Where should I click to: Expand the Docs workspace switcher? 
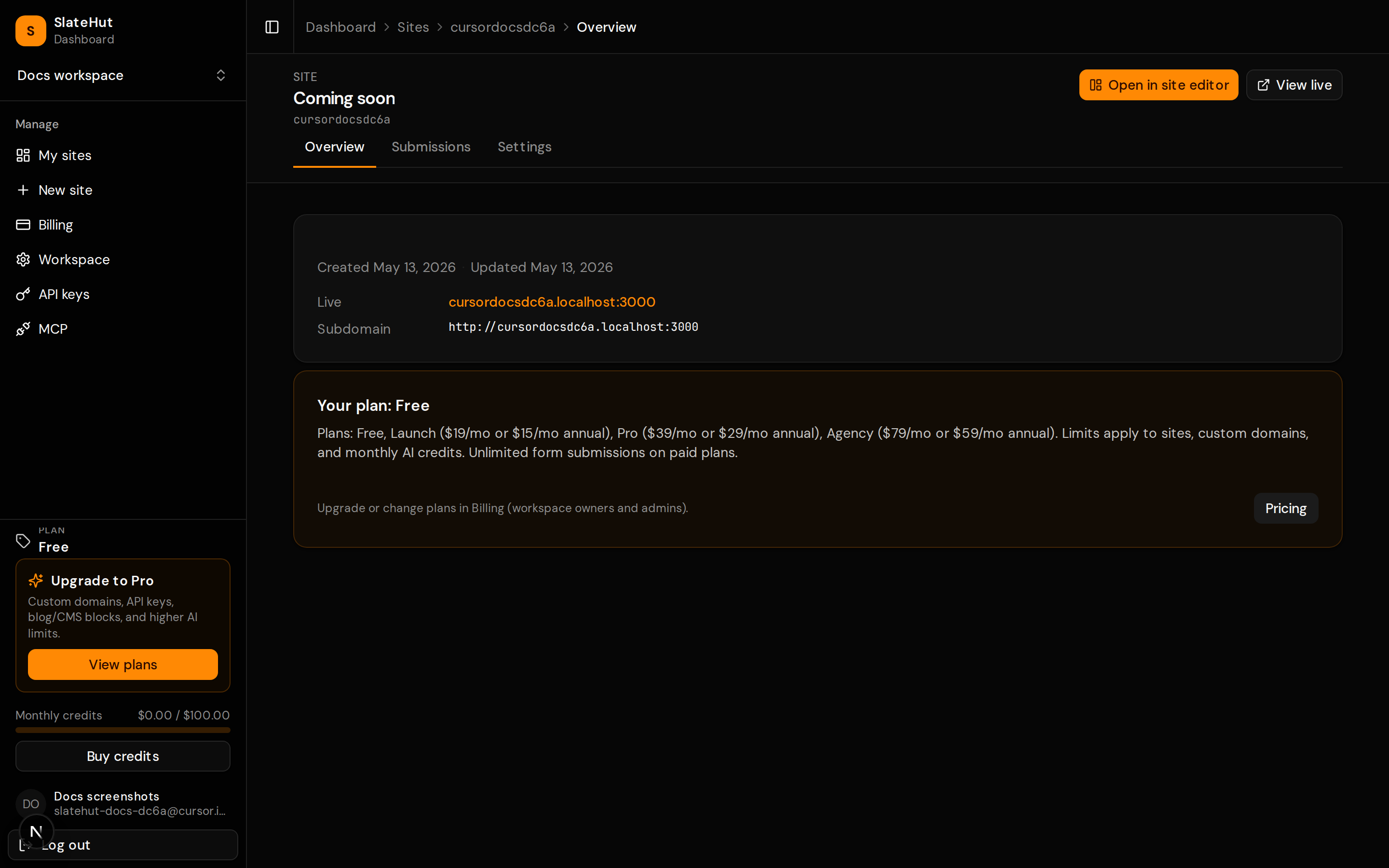coord(122,75)
